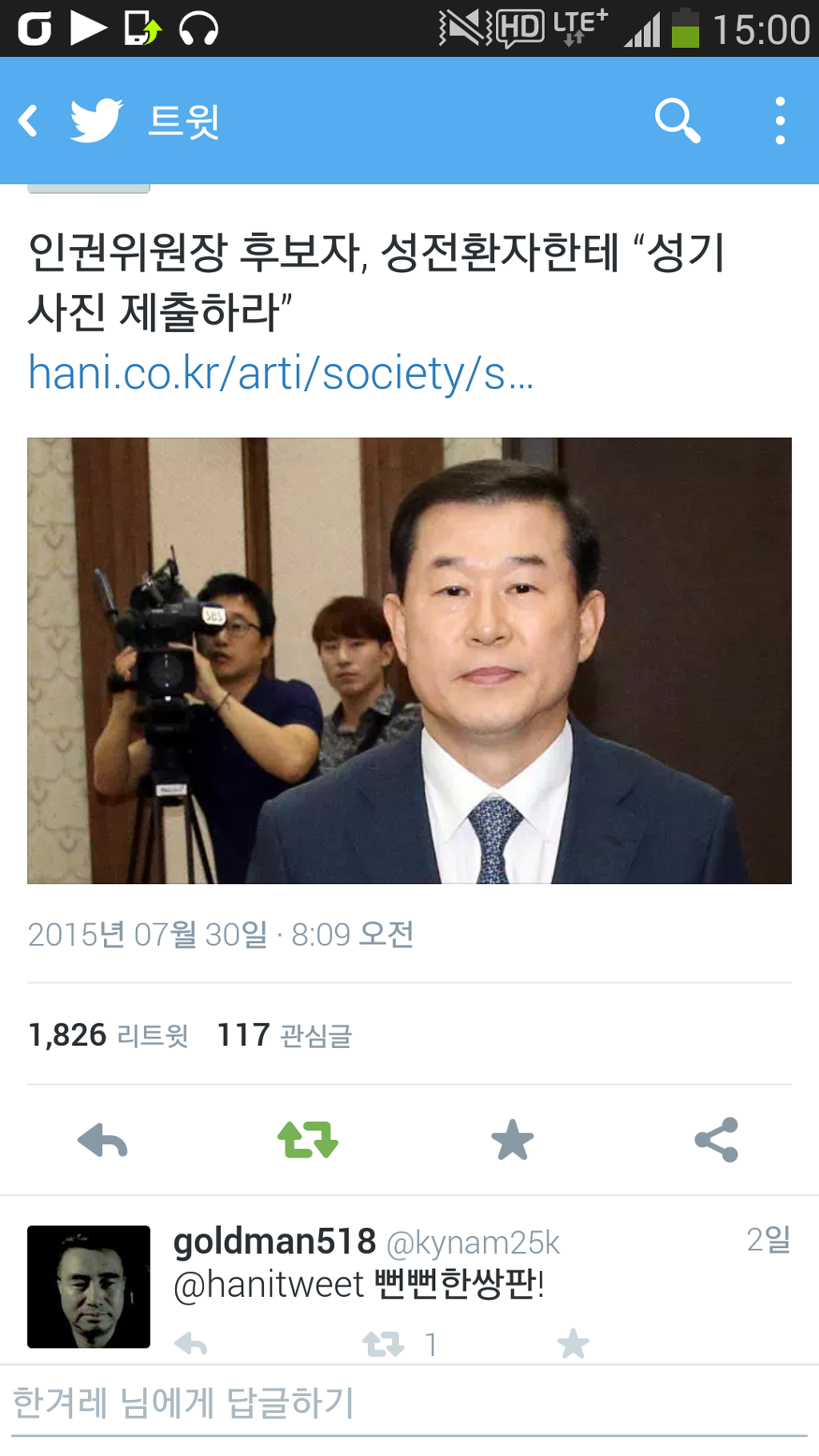The width and height of the screenshot is (819, 1456).
Task: Open the goldman518 username
Action: pyautogui.click(x=275, y=1242)
